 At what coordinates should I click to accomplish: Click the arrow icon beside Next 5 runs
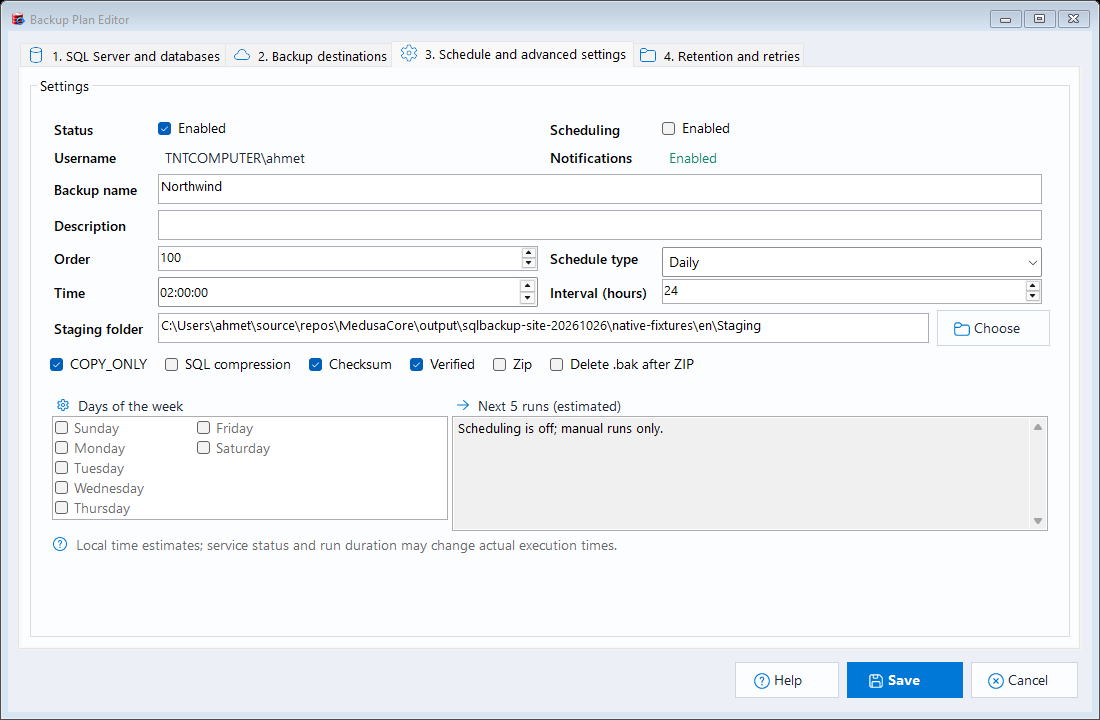[x=463, y=406]
